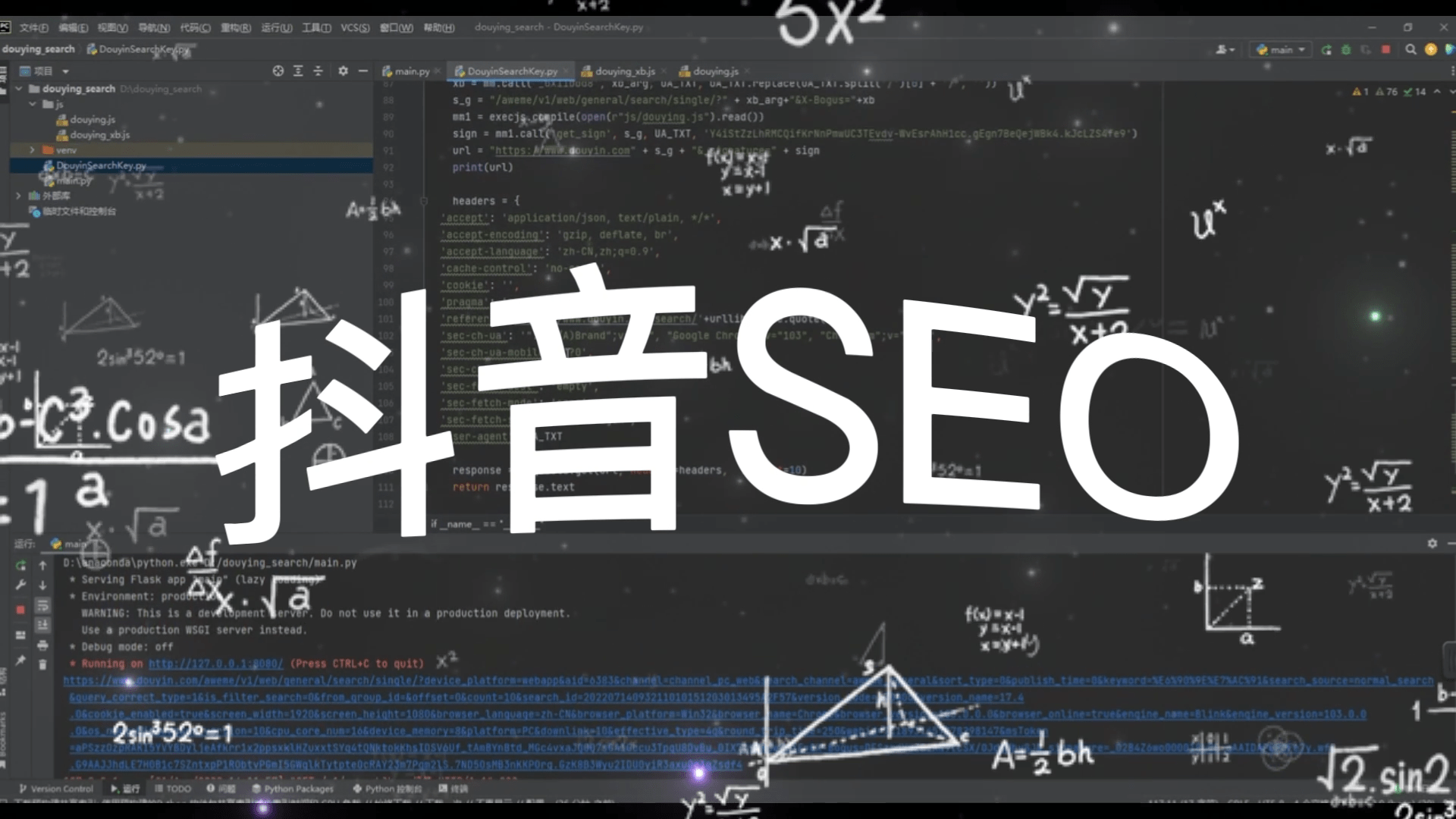This screenshot has height=819, width=1456.
Task: Click the up arrow in Run panel
Action: [x=42, y=565]
